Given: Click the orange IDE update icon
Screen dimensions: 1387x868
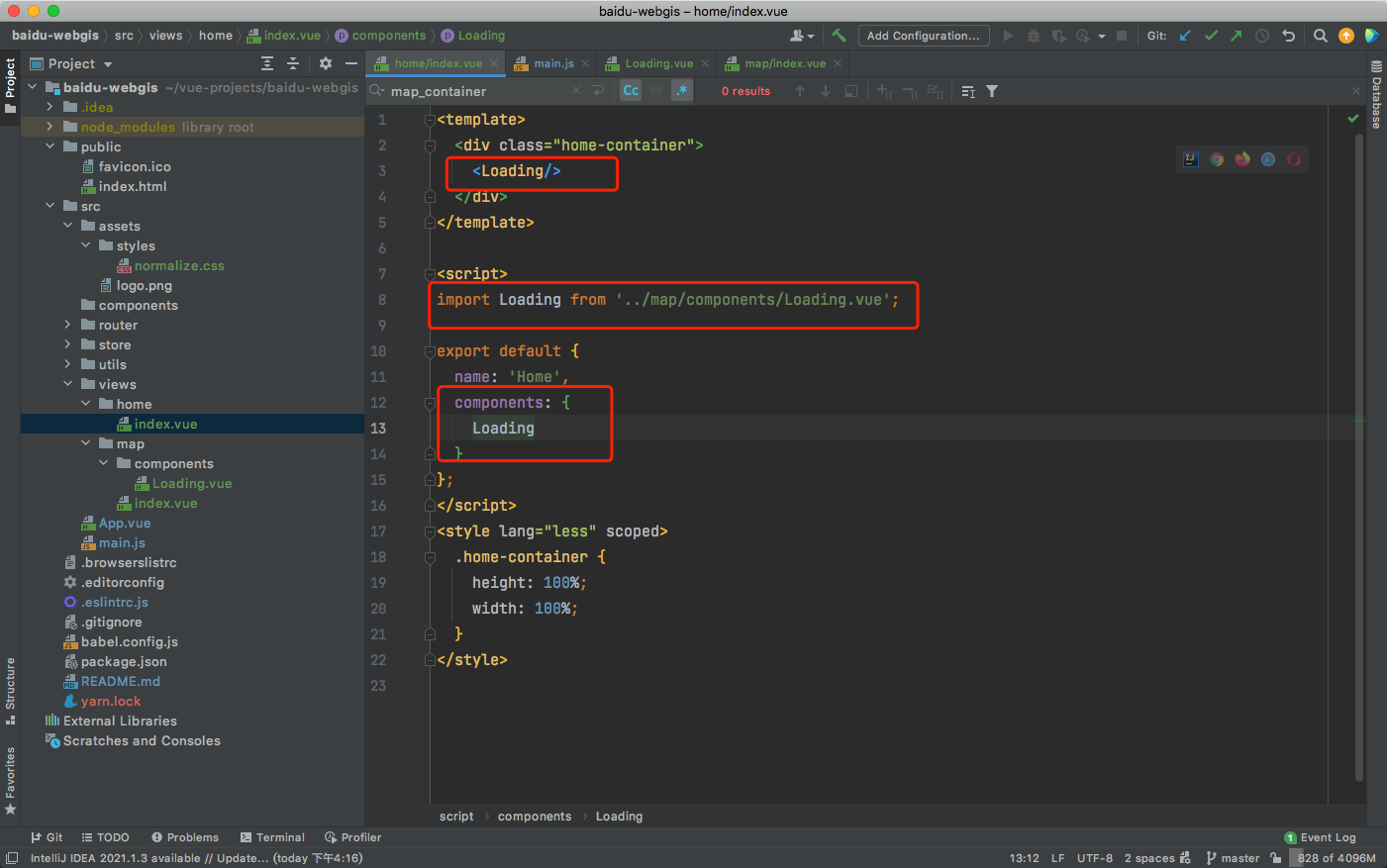Looking at the screenshot, I should click(1345, 36).
